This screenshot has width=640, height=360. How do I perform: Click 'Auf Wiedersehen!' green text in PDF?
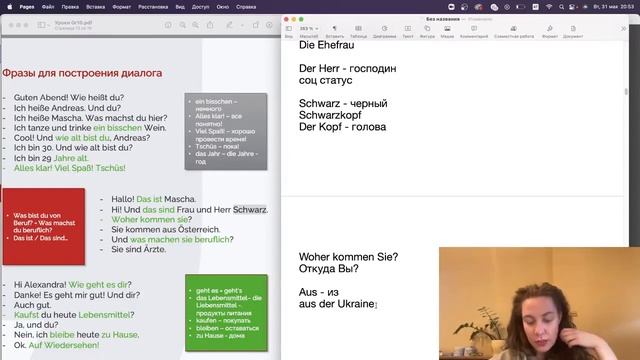click(x=64, y=345)
